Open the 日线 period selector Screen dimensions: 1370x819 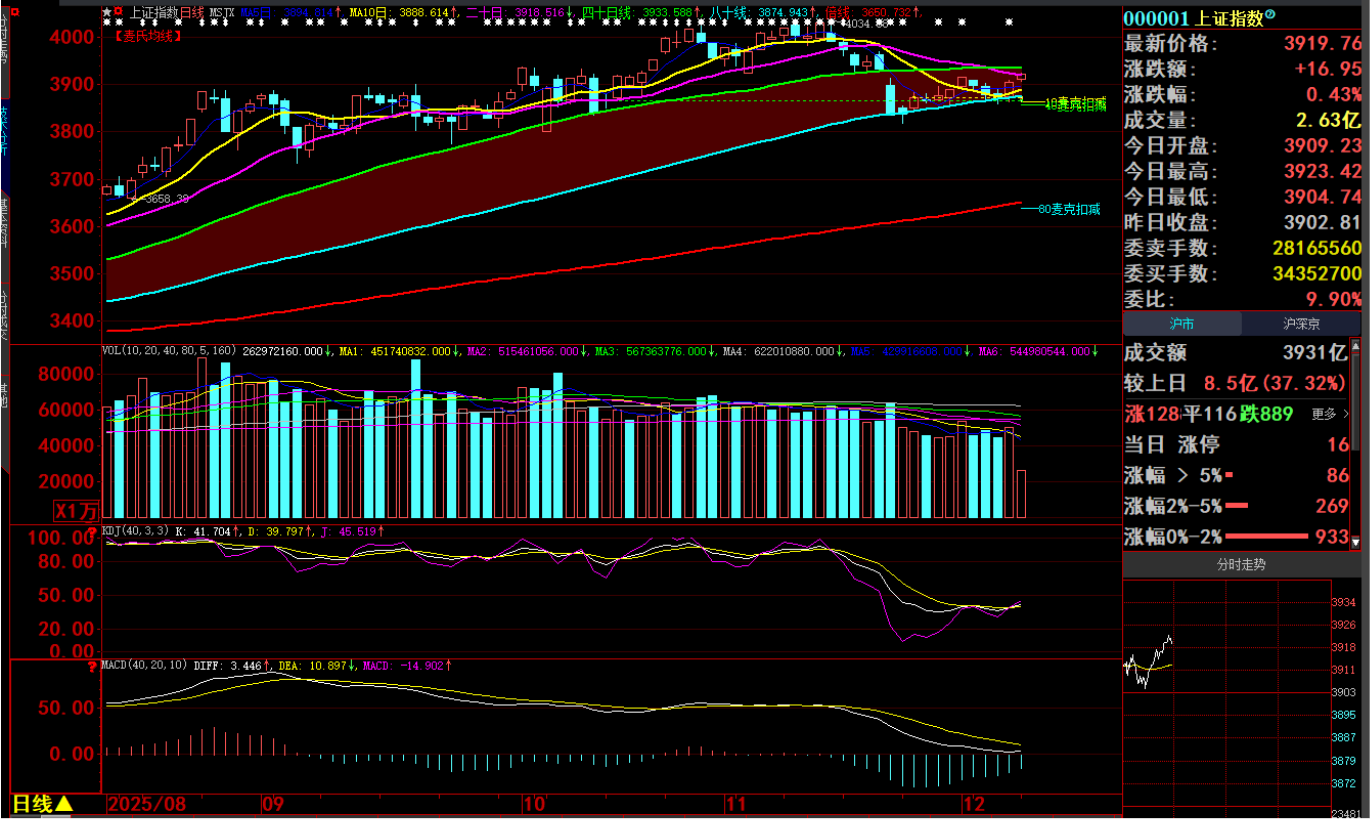coord(42,804)
